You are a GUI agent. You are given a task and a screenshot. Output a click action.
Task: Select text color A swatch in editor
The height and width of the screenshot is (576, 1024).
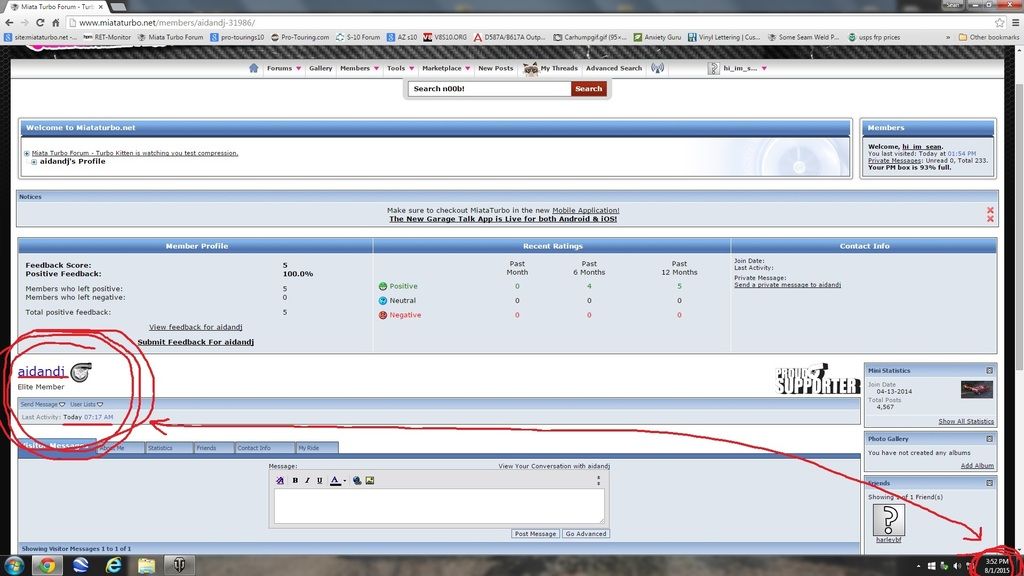pyautogui.click(x=335, y=481)
